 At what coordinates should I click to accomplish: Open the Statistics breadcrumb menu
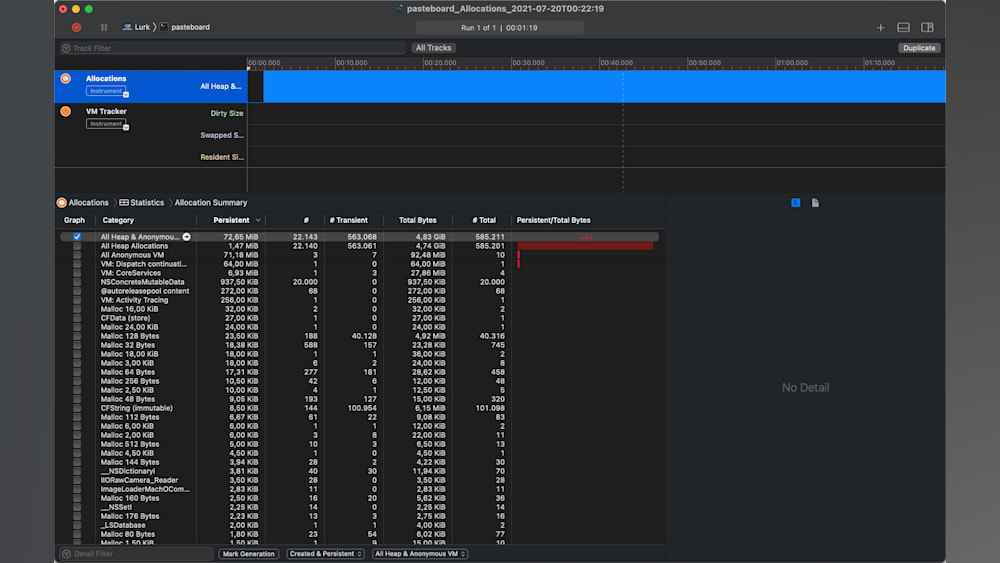pos(142,203)
